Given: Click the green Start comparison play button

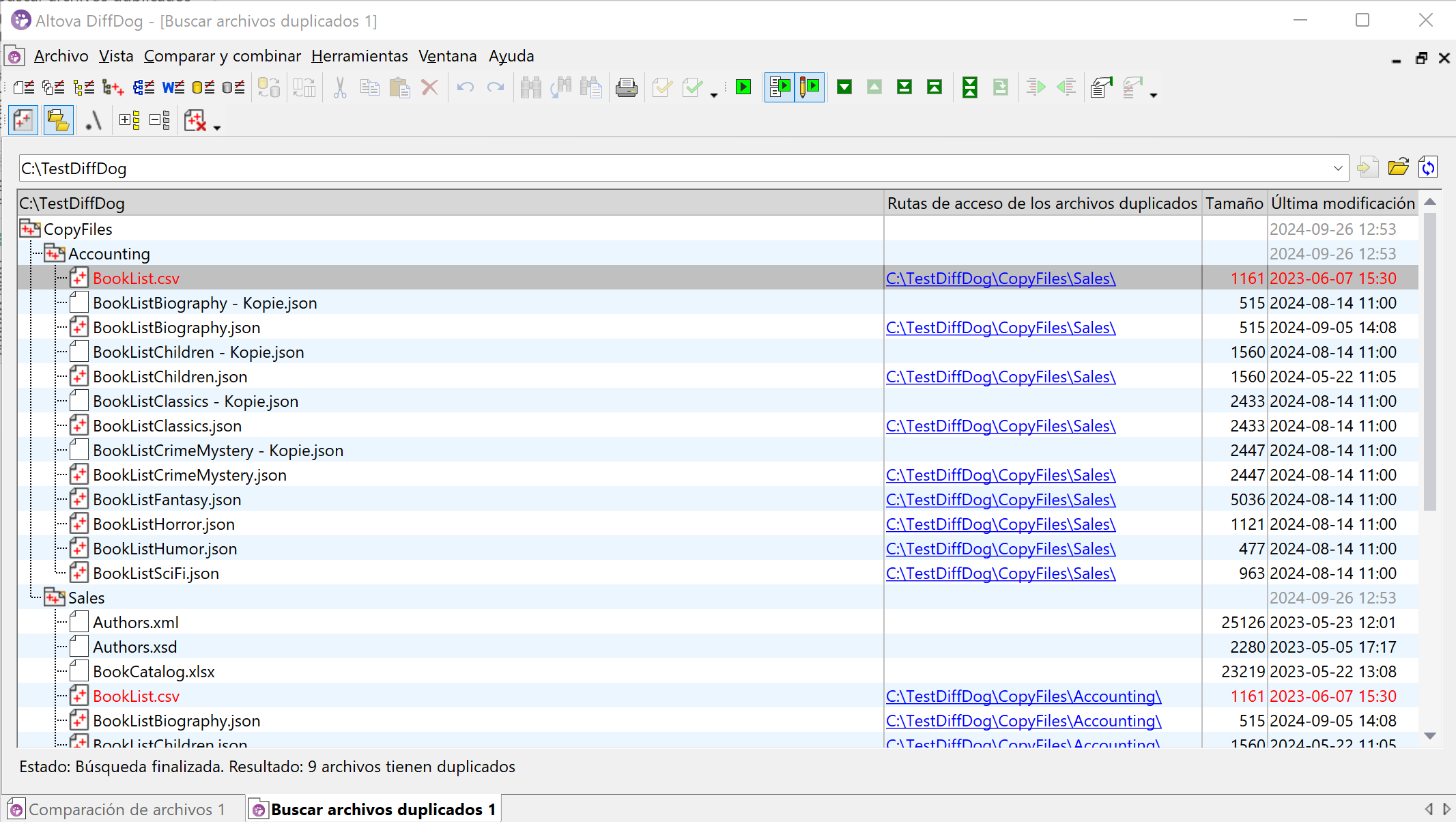Looking at the screenshot, I should 743,87.
